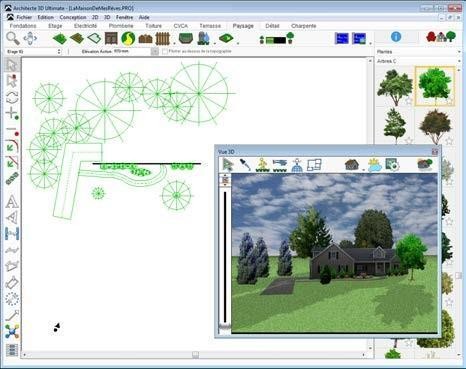Click the dimension measurement tool

pos(12,234)
